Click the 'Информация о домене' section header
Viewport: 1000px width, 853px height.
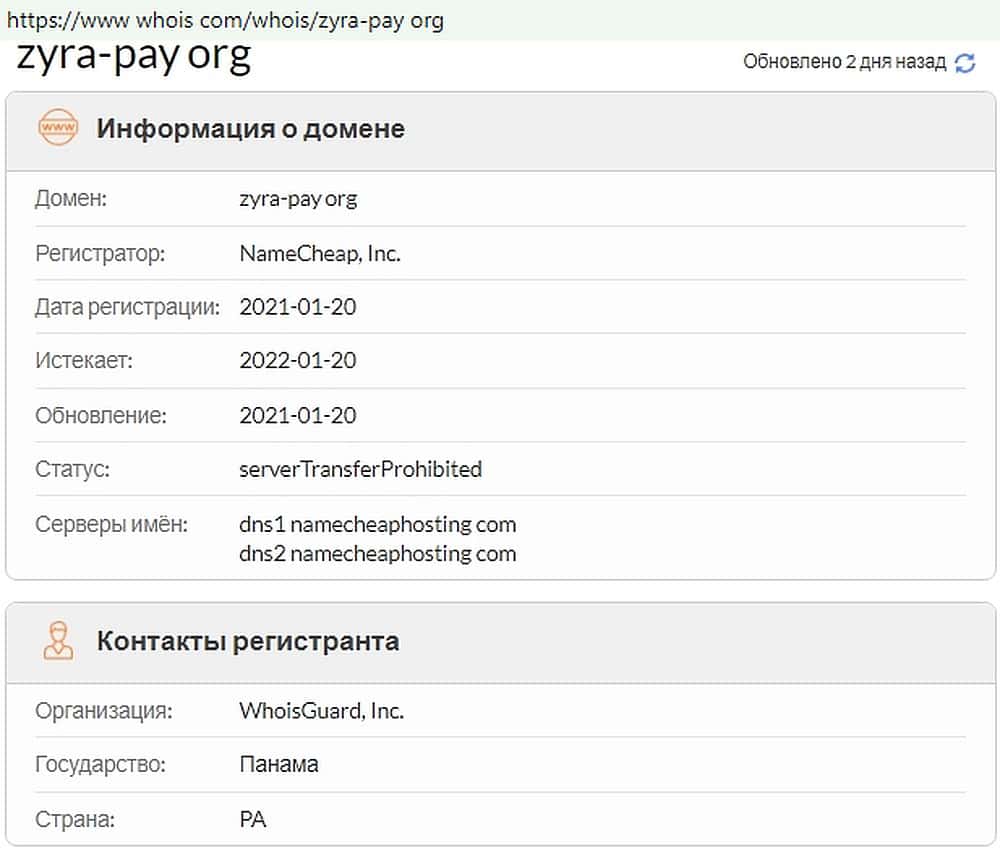pyautogui.click(x=250, y=129)
